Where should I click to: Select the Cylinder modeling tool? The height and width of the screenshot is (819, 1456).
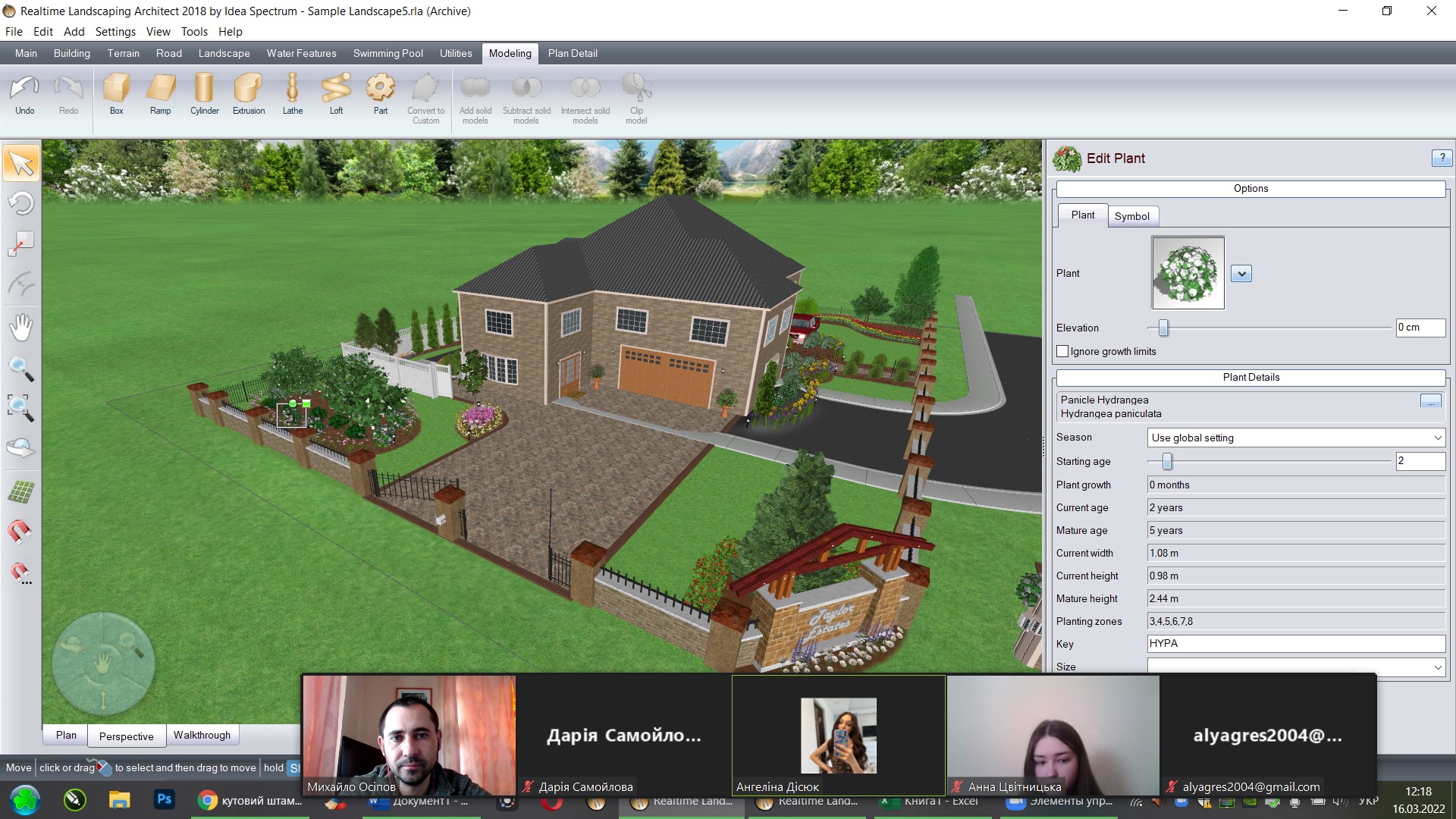click(x=204, y=95)
